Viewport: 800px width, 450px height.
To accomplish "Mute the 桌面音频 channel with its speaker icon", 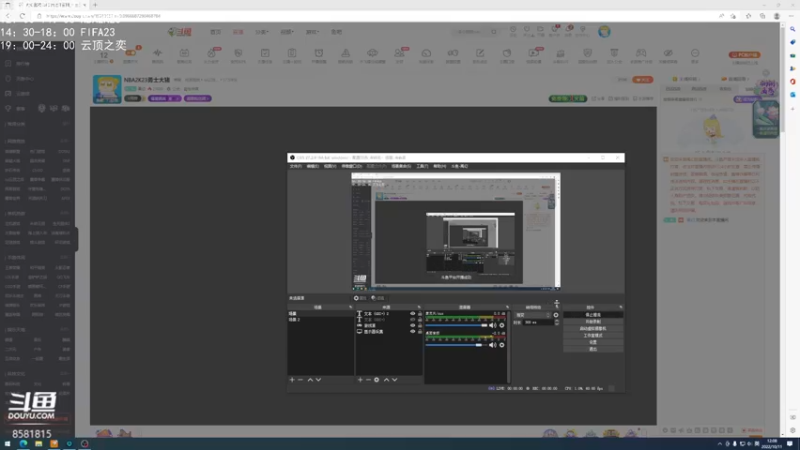I will click(x=492, y=345).
